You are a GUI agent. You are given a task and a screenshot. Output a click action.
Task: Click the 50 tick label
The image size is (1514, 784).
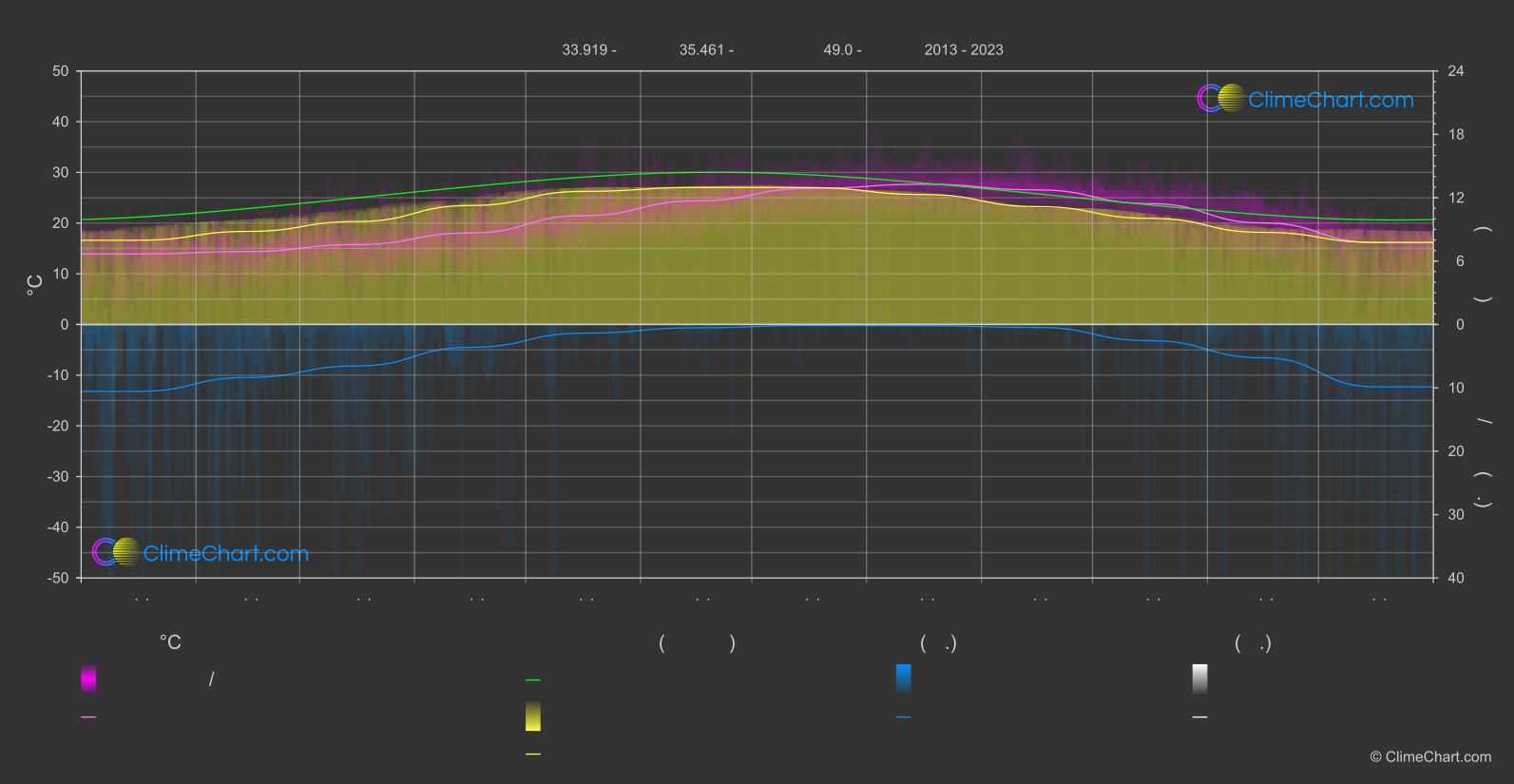[x=61, y=71]
